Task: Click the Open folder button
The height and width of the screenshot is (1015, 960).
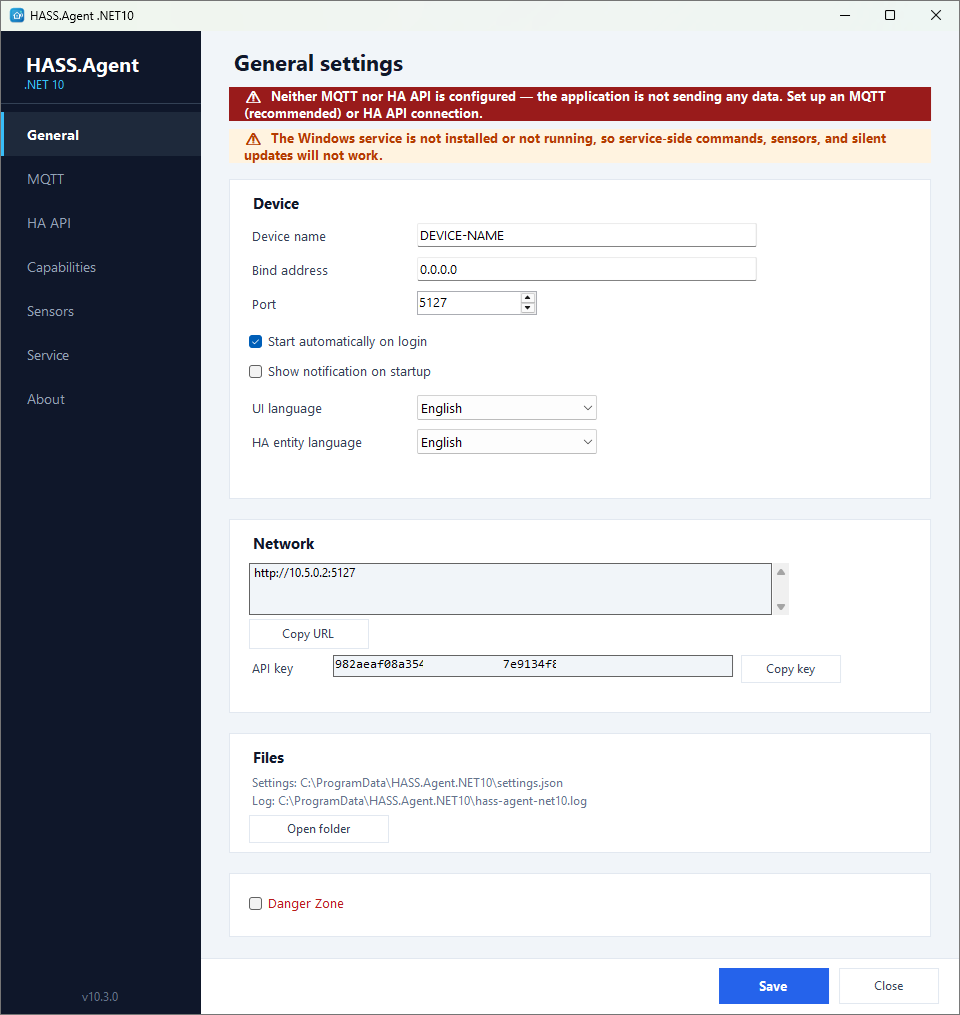Action: point(318,829)
